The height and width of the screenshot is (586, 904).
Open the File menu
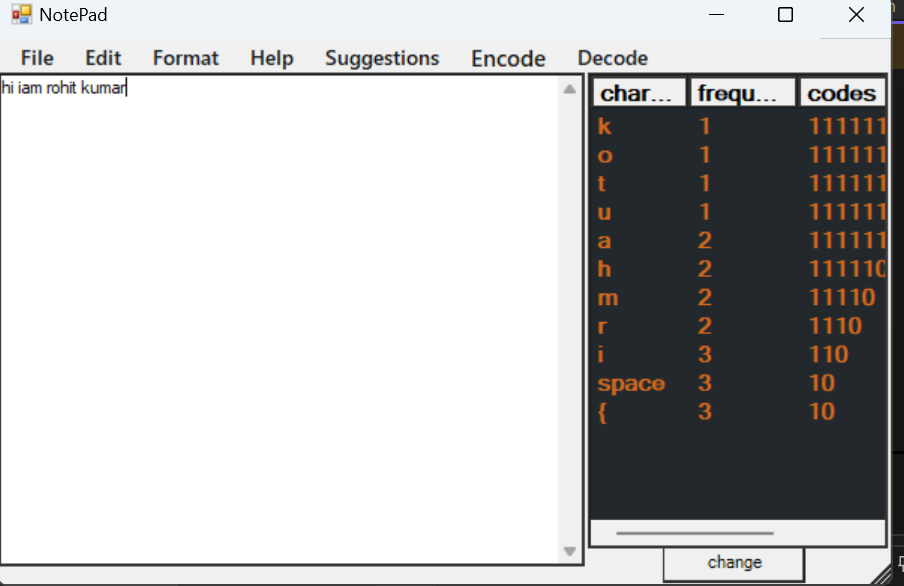tap(36, 57)
